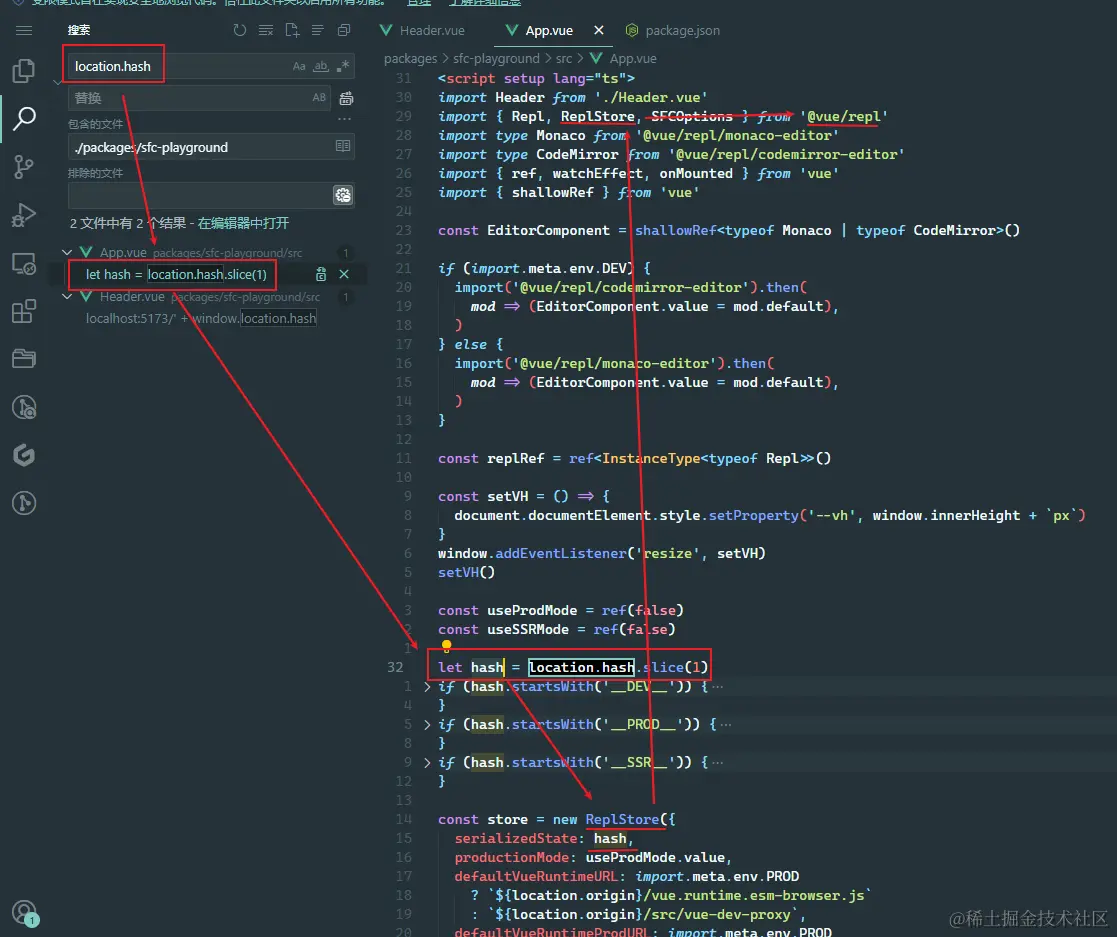1117x937 pixels.
Task: Open the Run and Debug view
Action: coord(24,214)
